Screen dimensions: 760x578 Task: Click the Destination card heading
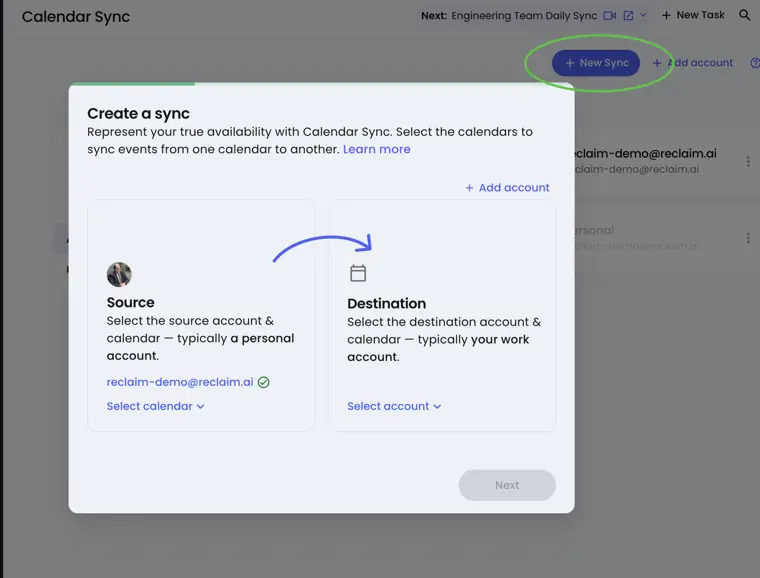click(386, 303)
